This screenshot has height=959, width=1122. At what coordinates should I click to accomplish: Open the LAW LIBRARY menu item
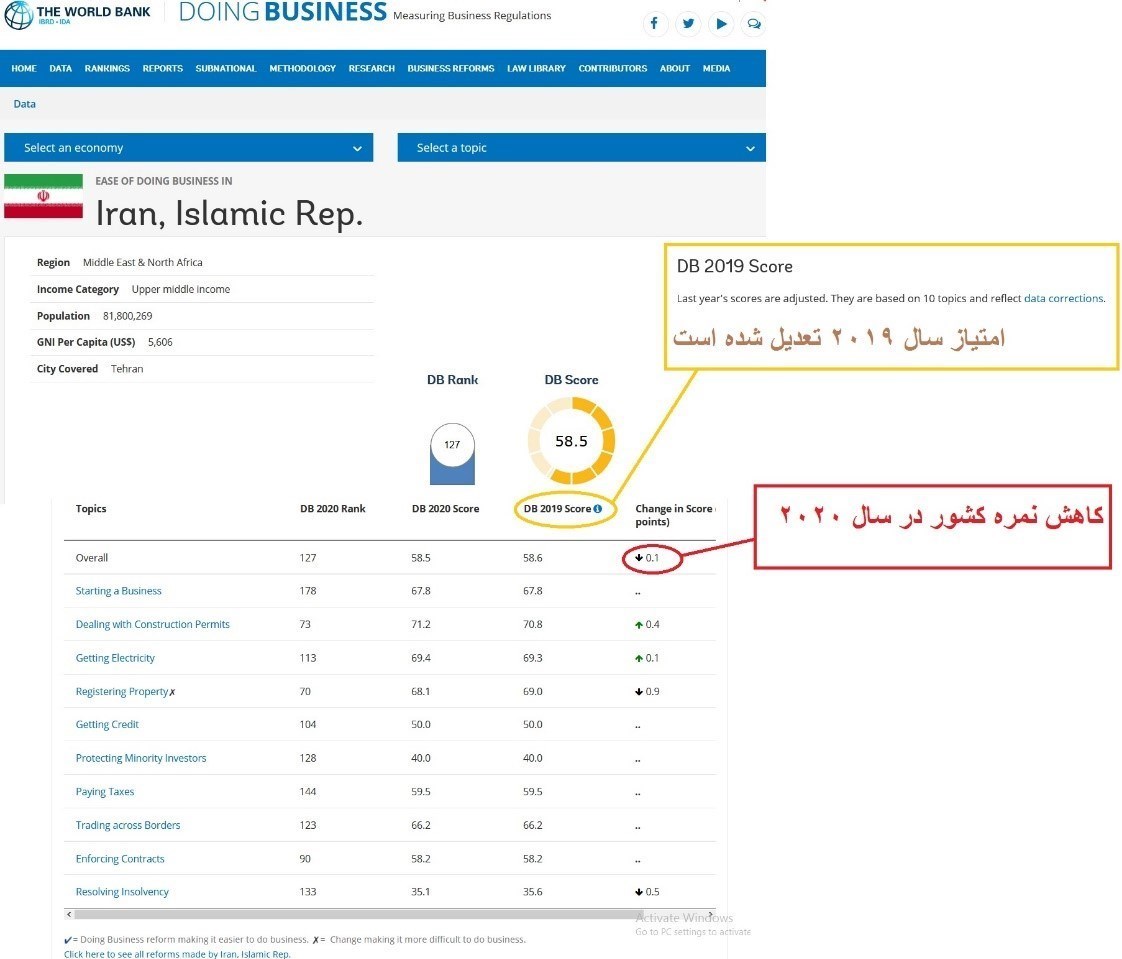pos(537,69)
